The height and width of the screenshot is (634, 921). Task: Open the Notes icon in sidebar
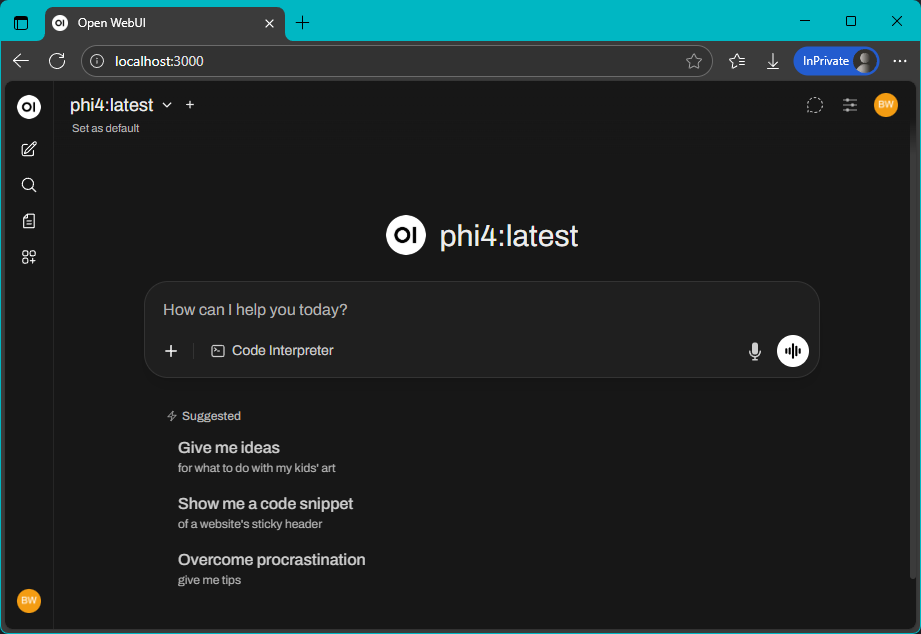[x=29, y=222]
